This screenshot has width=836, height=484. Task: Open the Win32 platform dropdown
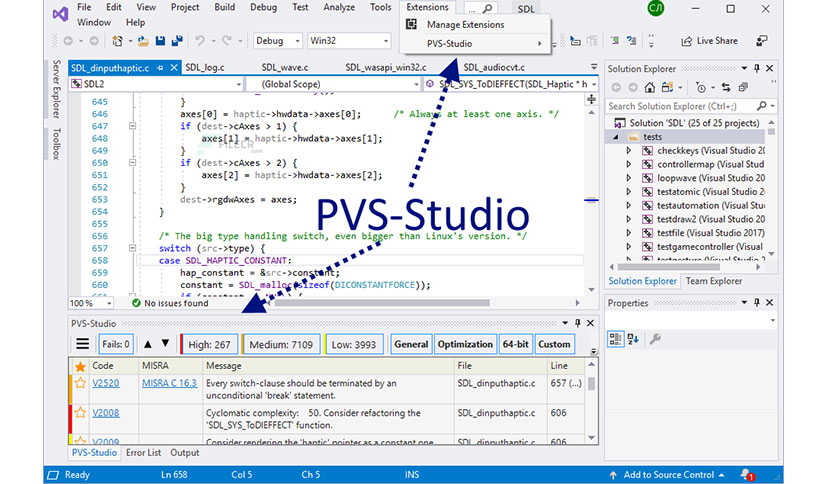click(349, 41)
